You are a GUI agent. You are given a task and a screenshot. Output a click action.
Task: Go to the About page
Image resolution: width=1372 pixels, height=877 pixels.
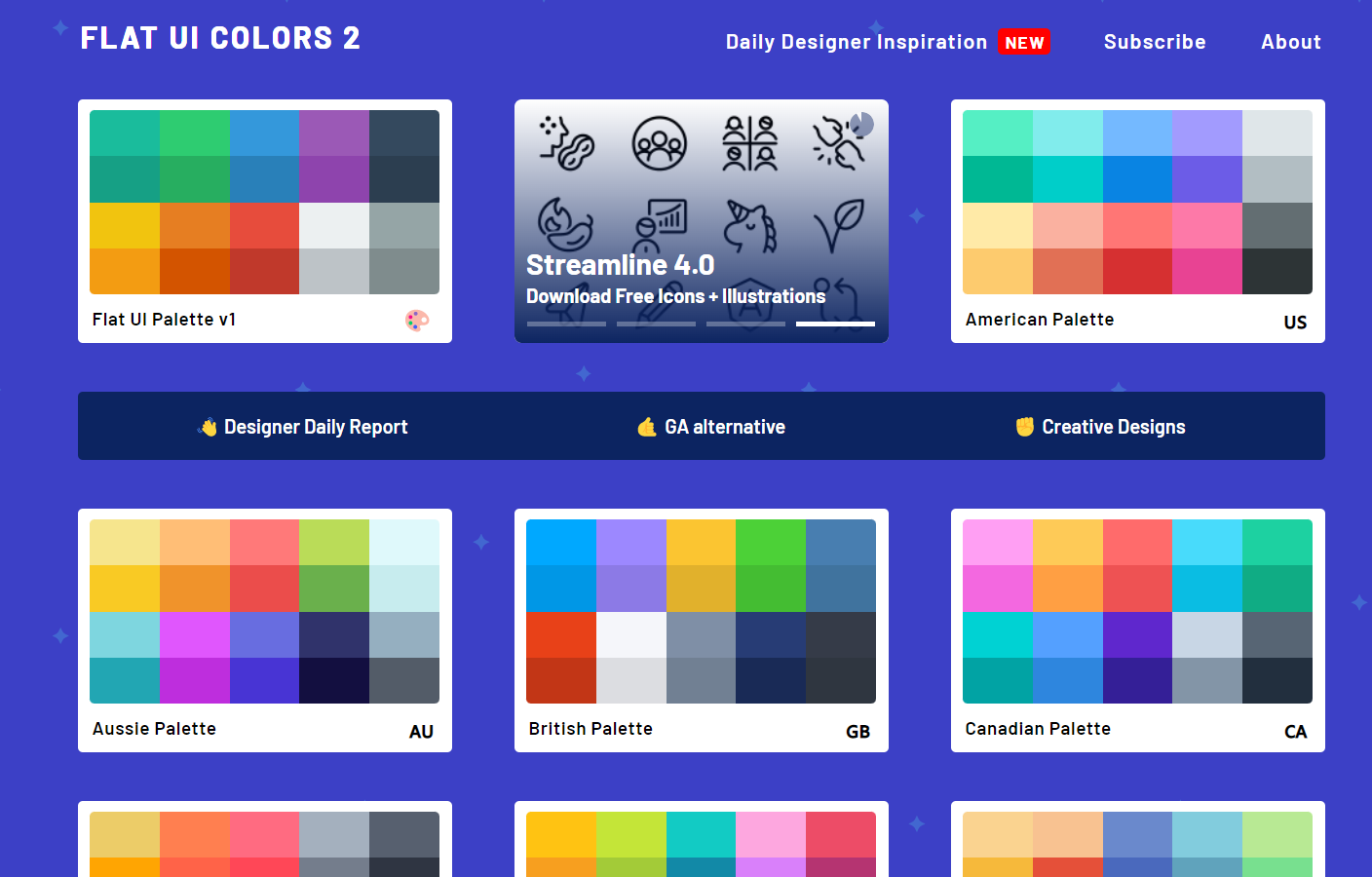1290,42
